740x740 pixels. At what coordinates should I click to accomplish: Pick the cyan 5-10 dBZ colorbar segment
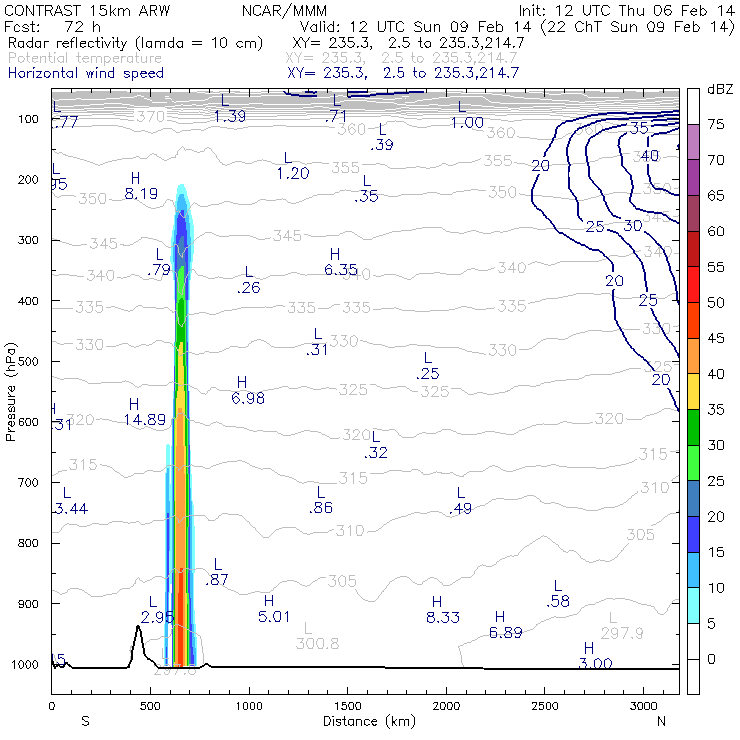coord(693,605)
